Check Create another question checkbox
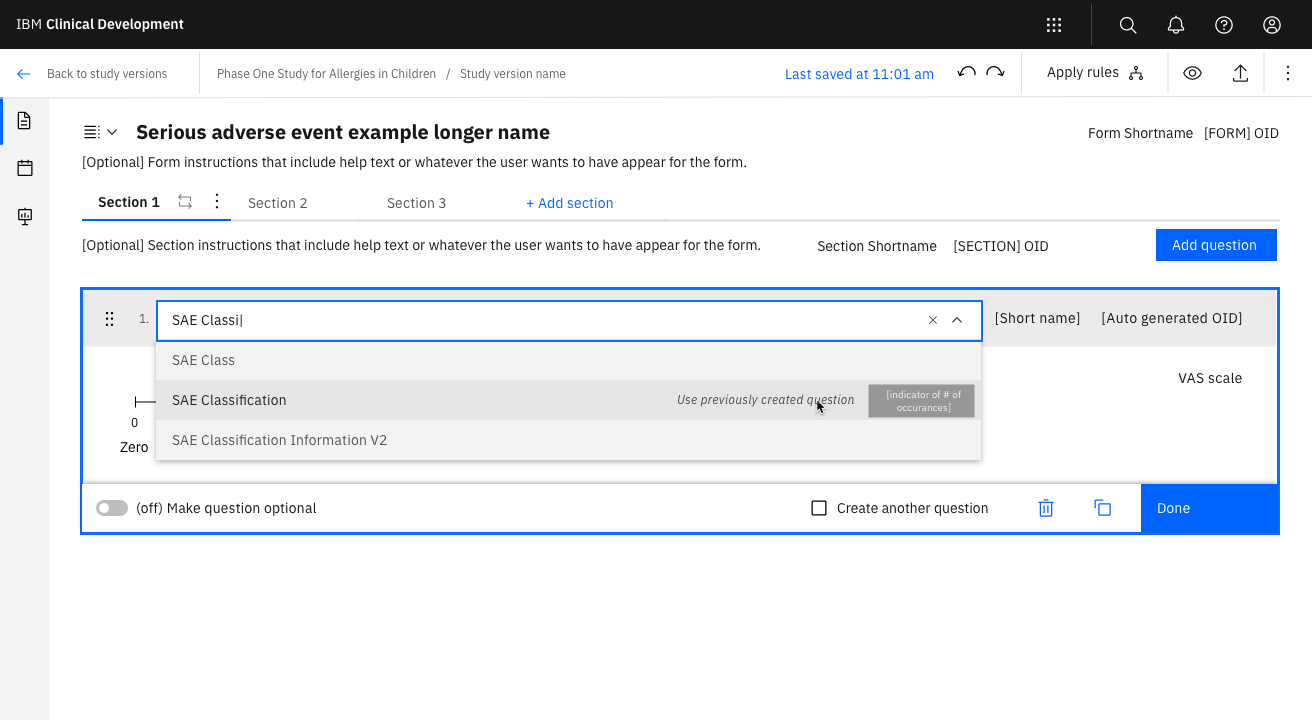1312x720 pixels. (819, 508)
